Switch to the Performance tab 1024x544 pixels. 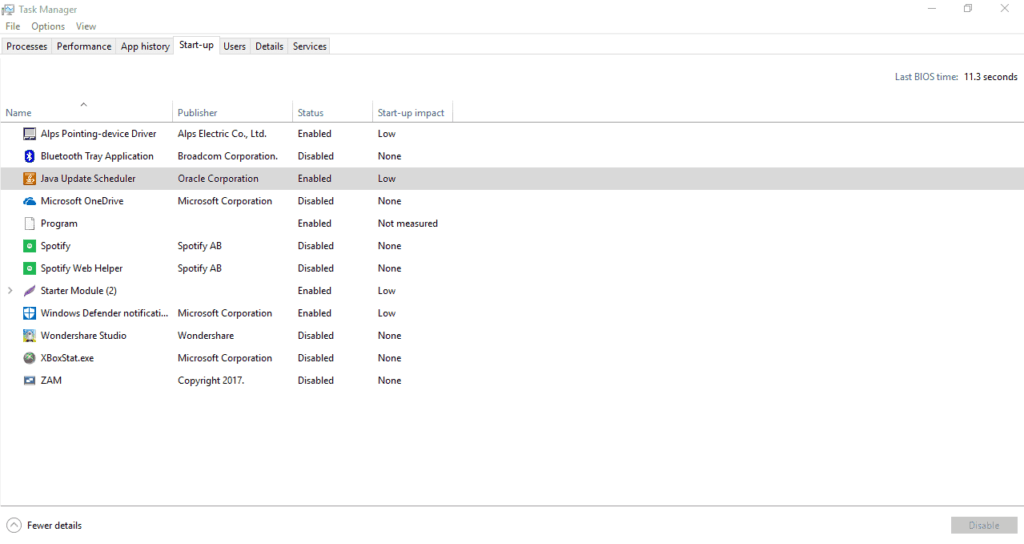click(x=84, y=46)
